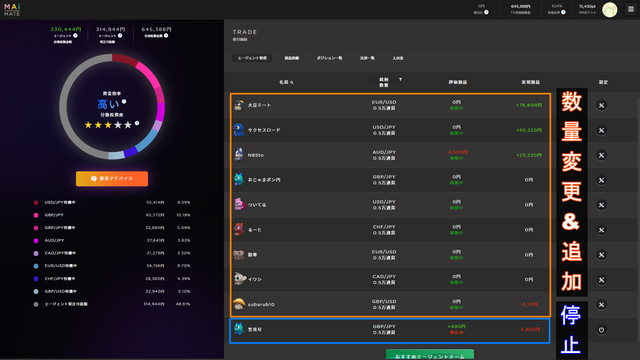The height and width of the screenshot is (360, 640).
Task: Click the るーと red avatar
Action: point(239,229)
